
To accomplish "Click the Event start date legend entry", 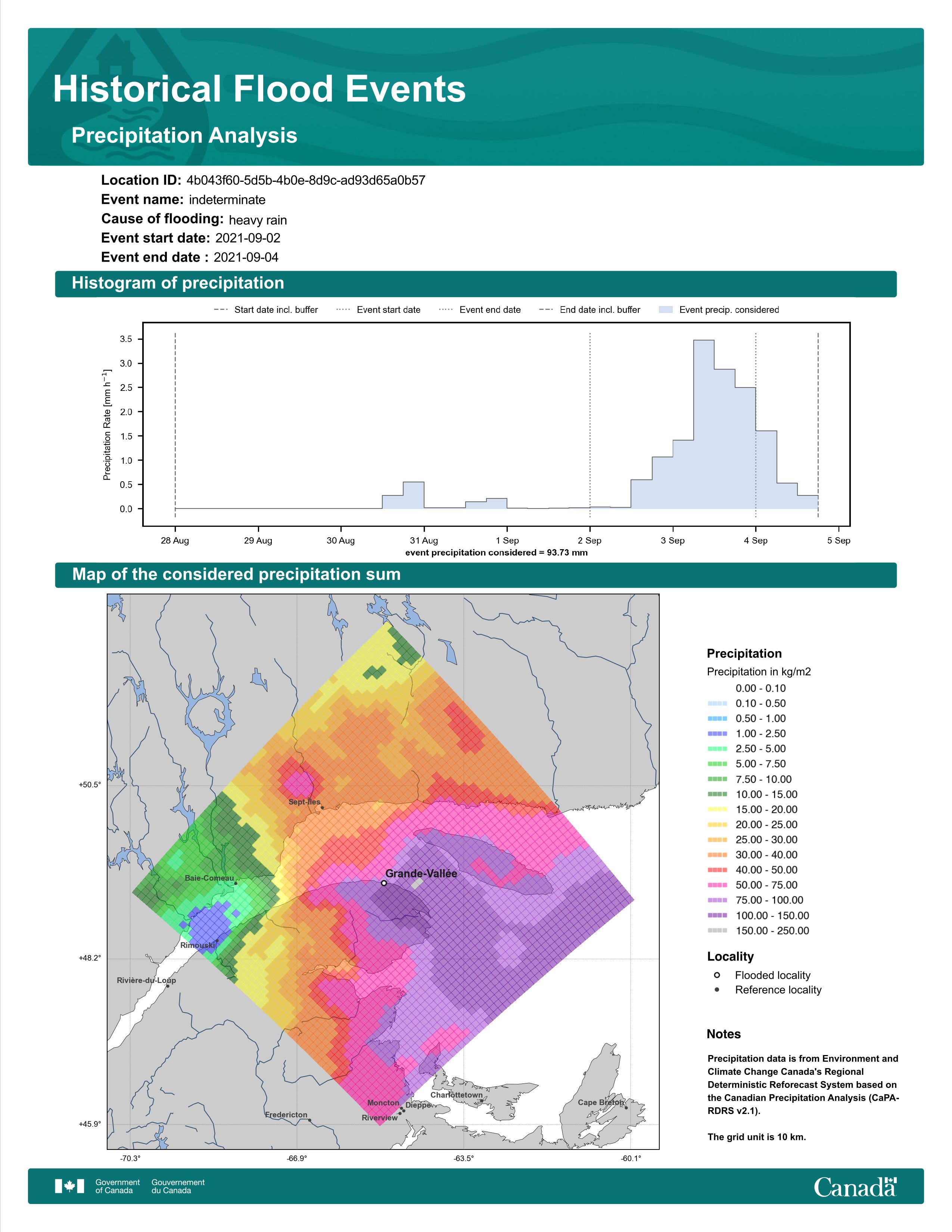I will click(379, 310).
